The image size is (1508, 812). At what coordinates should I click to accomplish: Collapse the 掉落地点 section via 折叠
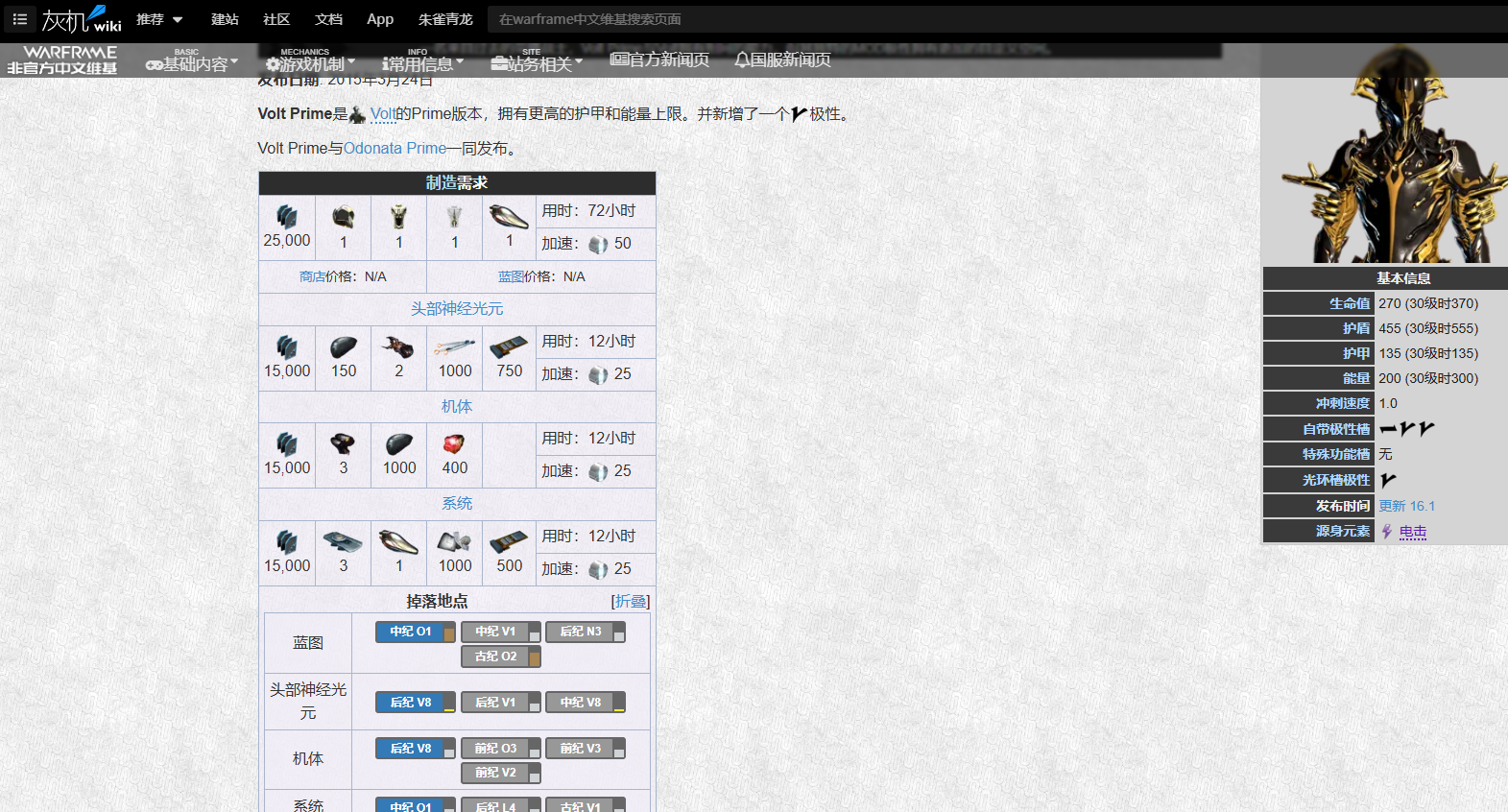(631, 602)
